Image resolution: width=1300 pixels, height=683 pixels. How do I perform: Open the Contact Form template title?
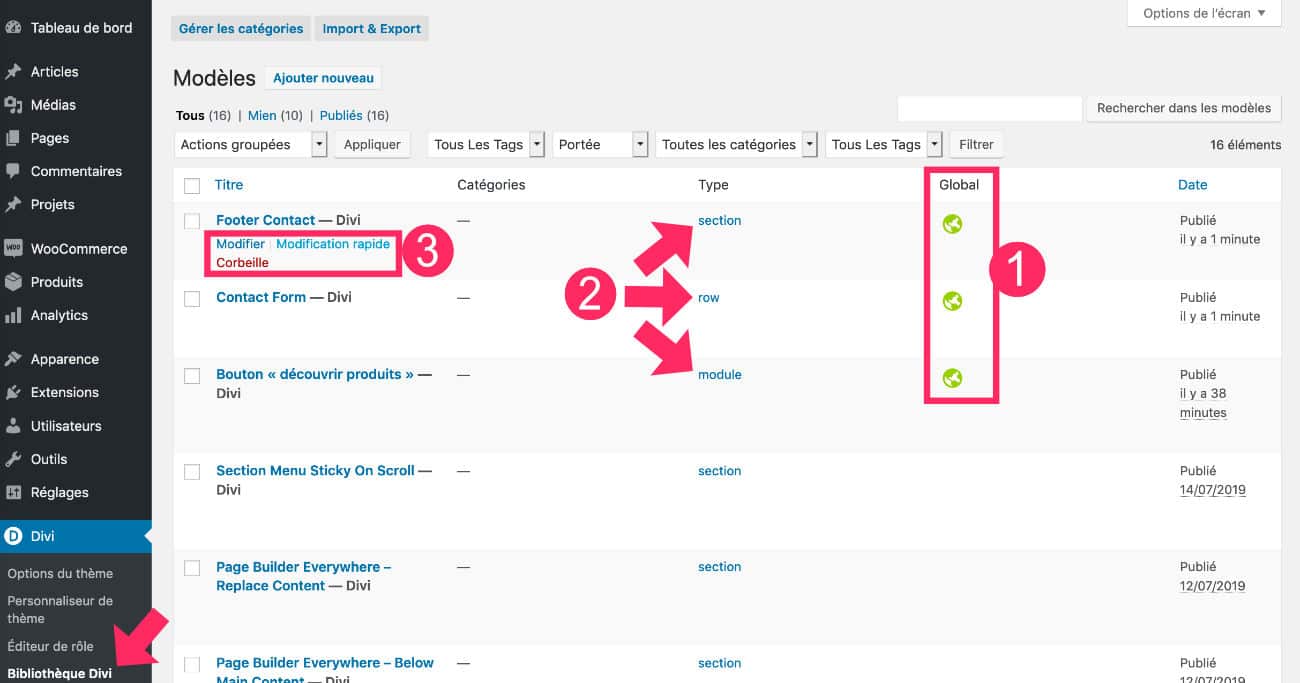click(x=261, y=297)
